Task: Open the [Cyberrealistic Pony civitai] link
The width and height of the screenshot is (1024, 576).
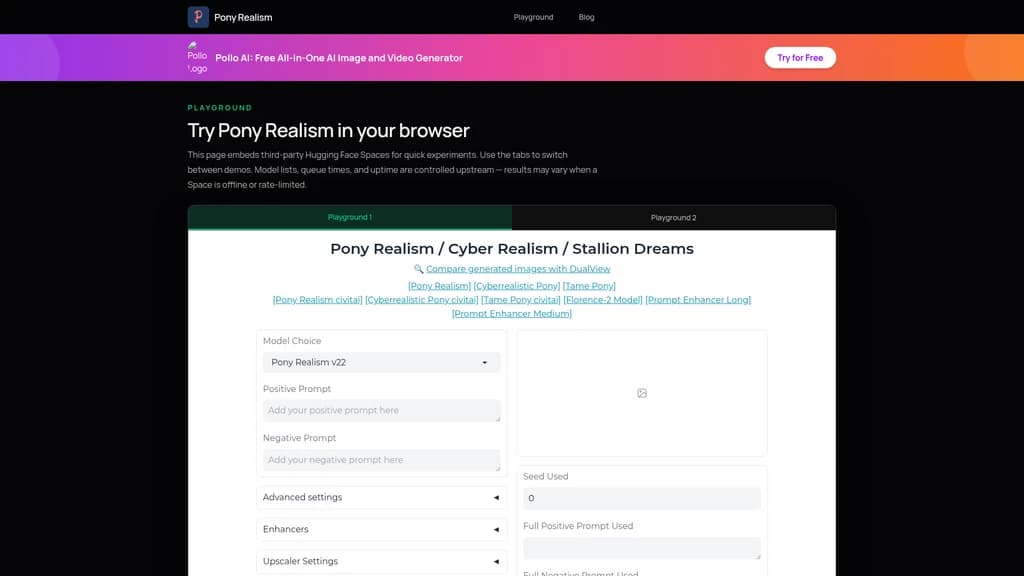Action: (x=422, y=300)
